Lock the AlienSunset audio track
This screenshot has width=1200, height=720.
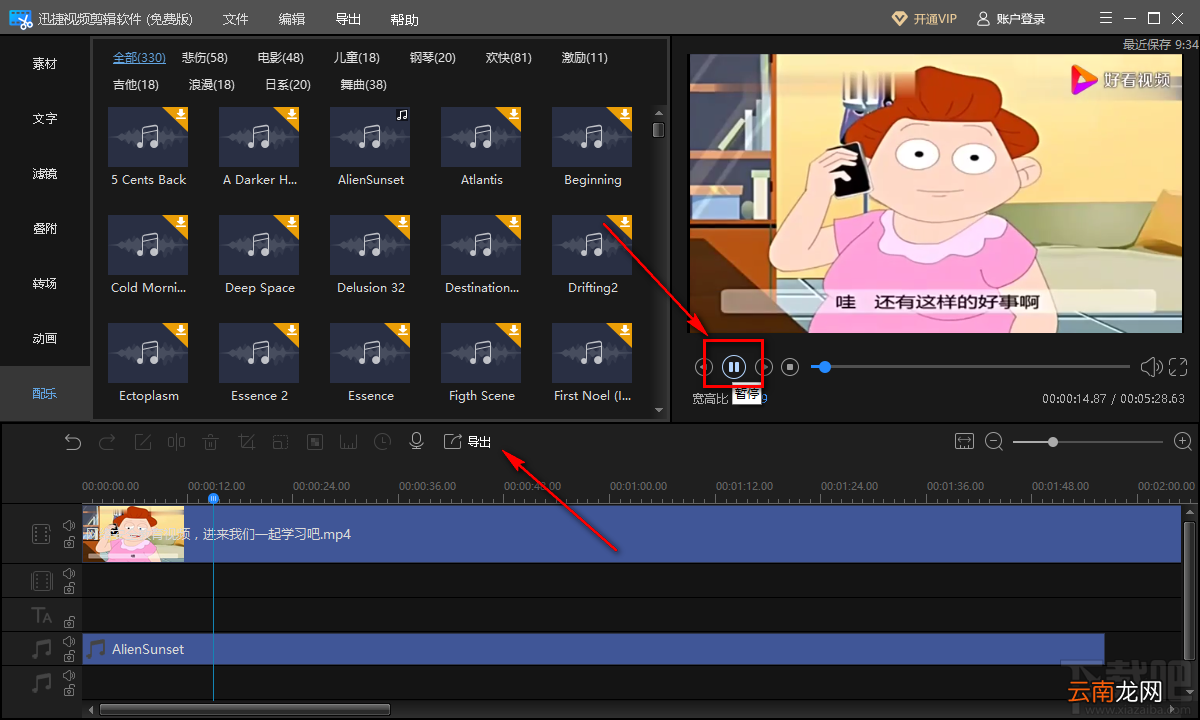[x=69, y=656]
